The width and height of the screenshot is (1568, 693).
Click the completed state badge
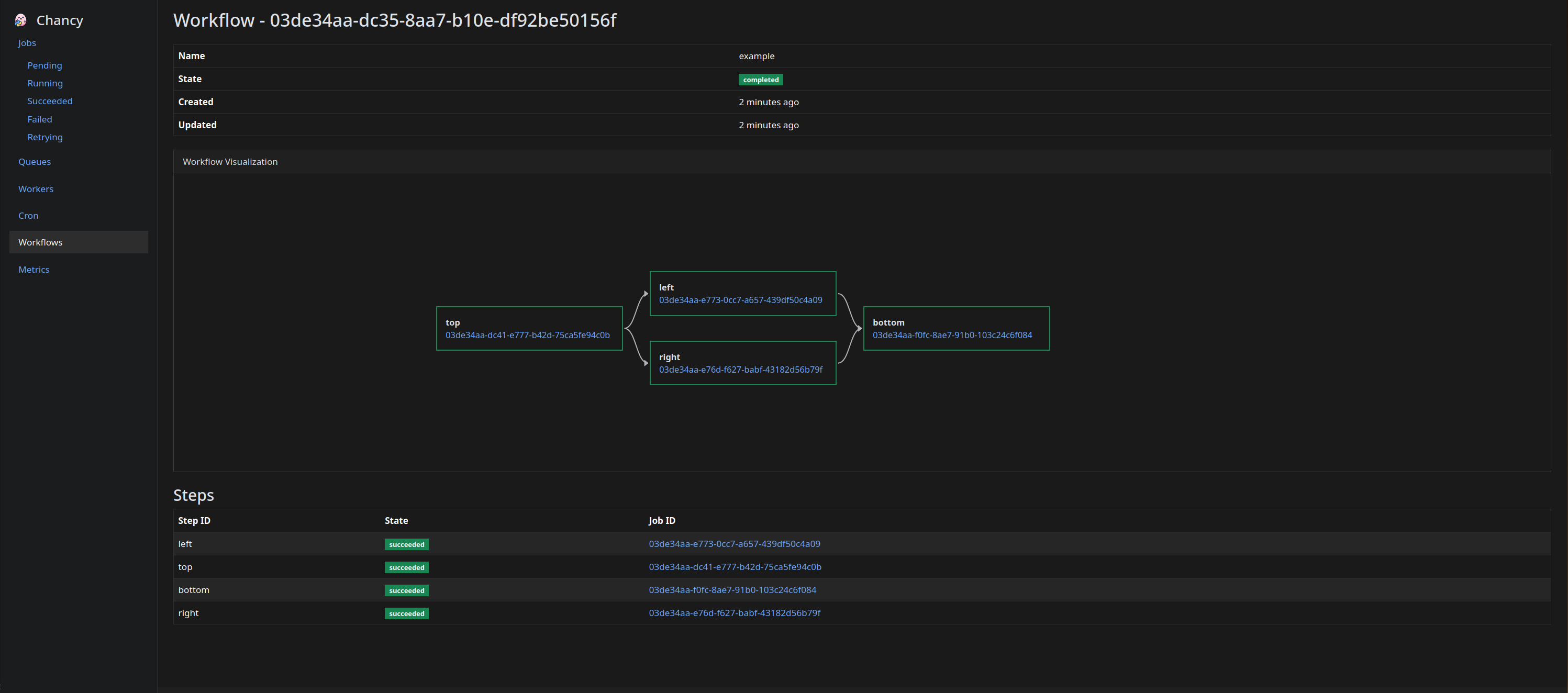point(760,80)
